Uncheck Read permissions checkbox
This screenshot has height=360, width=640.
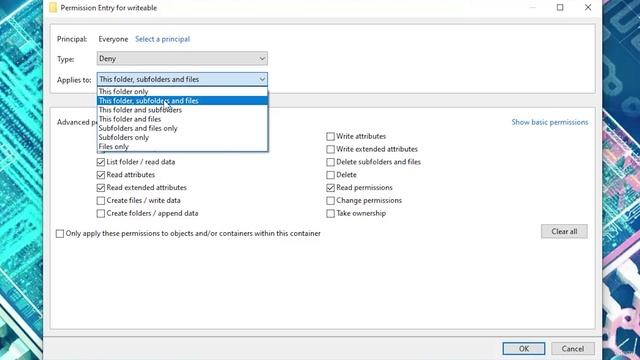pos(331,188)
